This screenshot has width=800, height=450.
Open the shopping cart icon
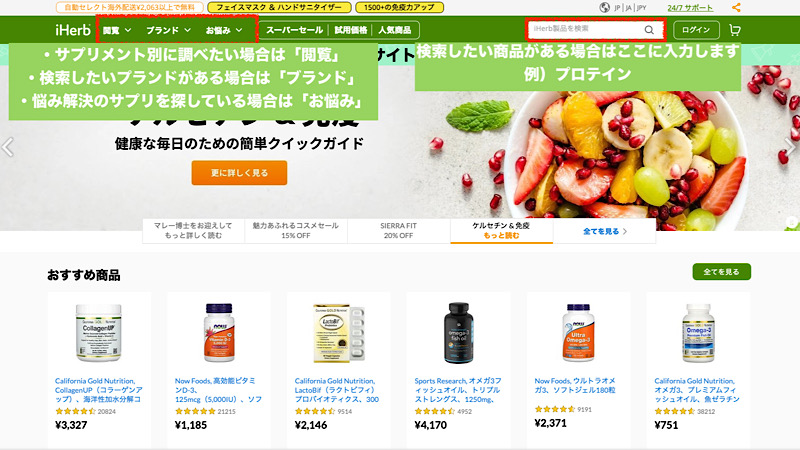click(735, 30)
